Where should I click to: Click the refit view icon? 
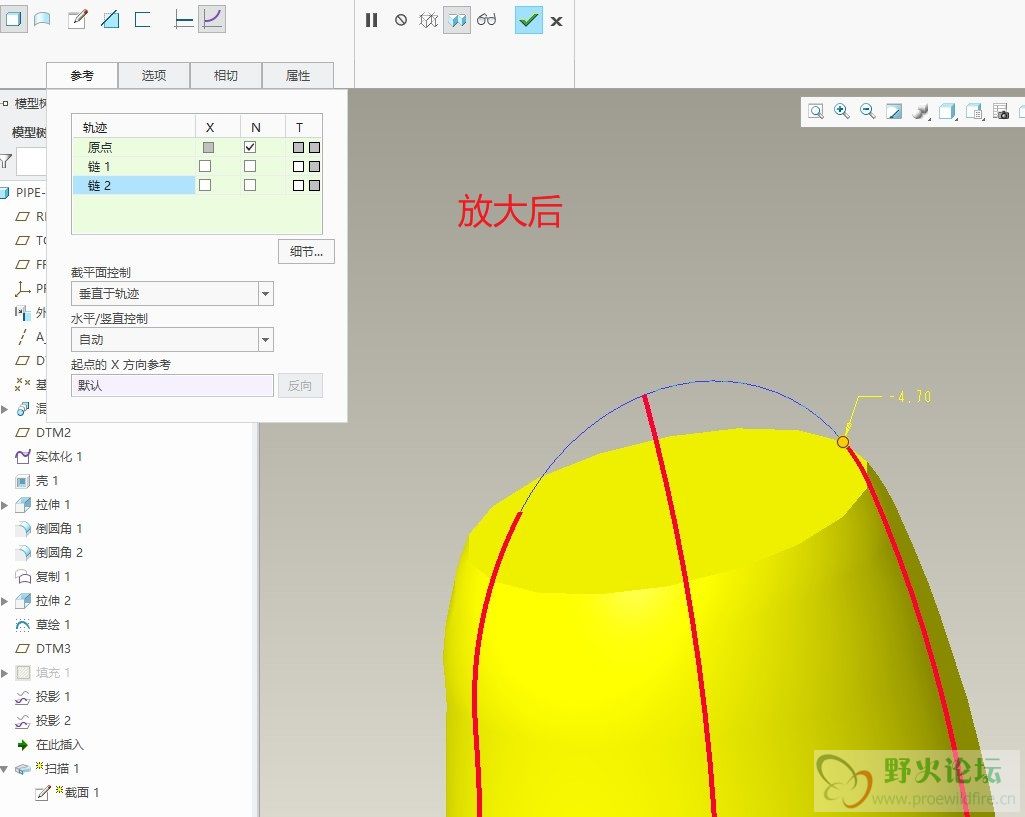(x=816, y=112)
